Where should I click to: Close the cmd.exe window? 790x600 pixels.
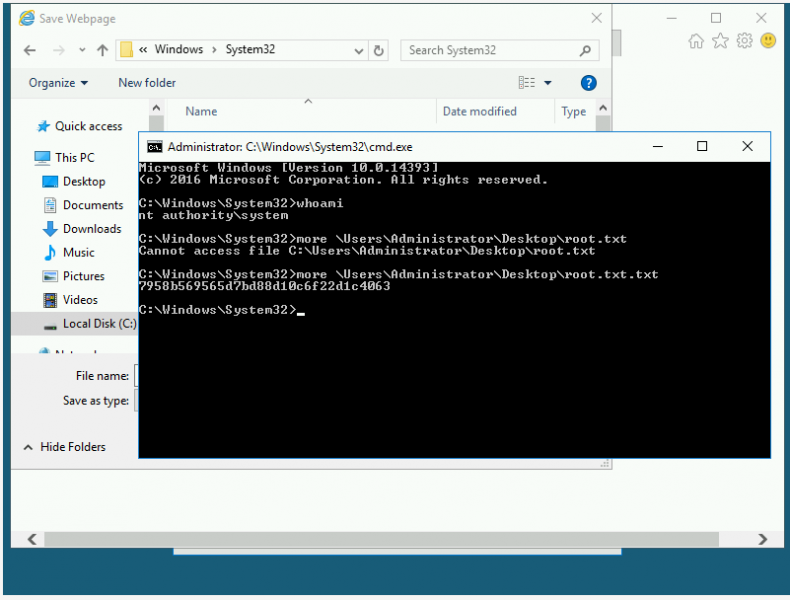[x=747, y=146]
